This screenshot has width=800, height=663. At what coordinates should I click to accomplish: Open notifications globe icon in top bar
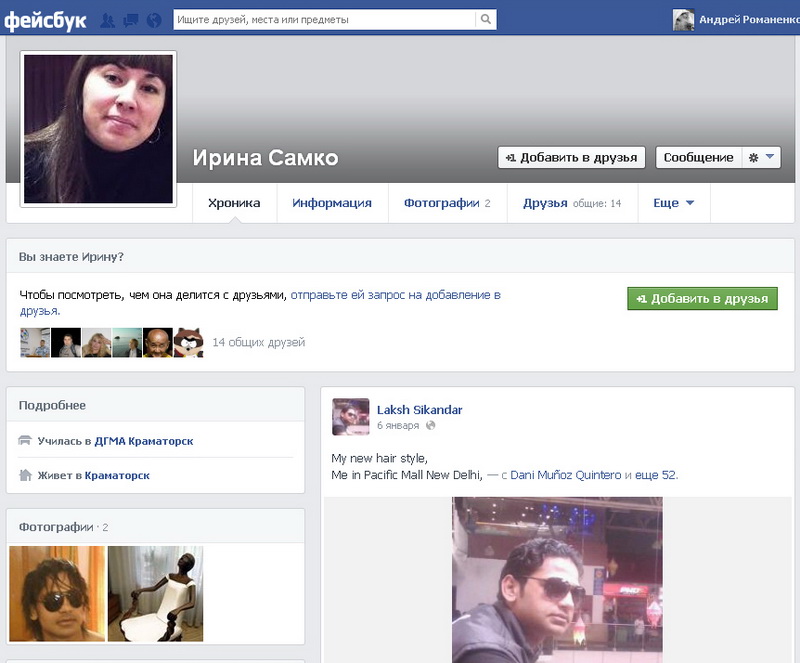coord(153,19)
